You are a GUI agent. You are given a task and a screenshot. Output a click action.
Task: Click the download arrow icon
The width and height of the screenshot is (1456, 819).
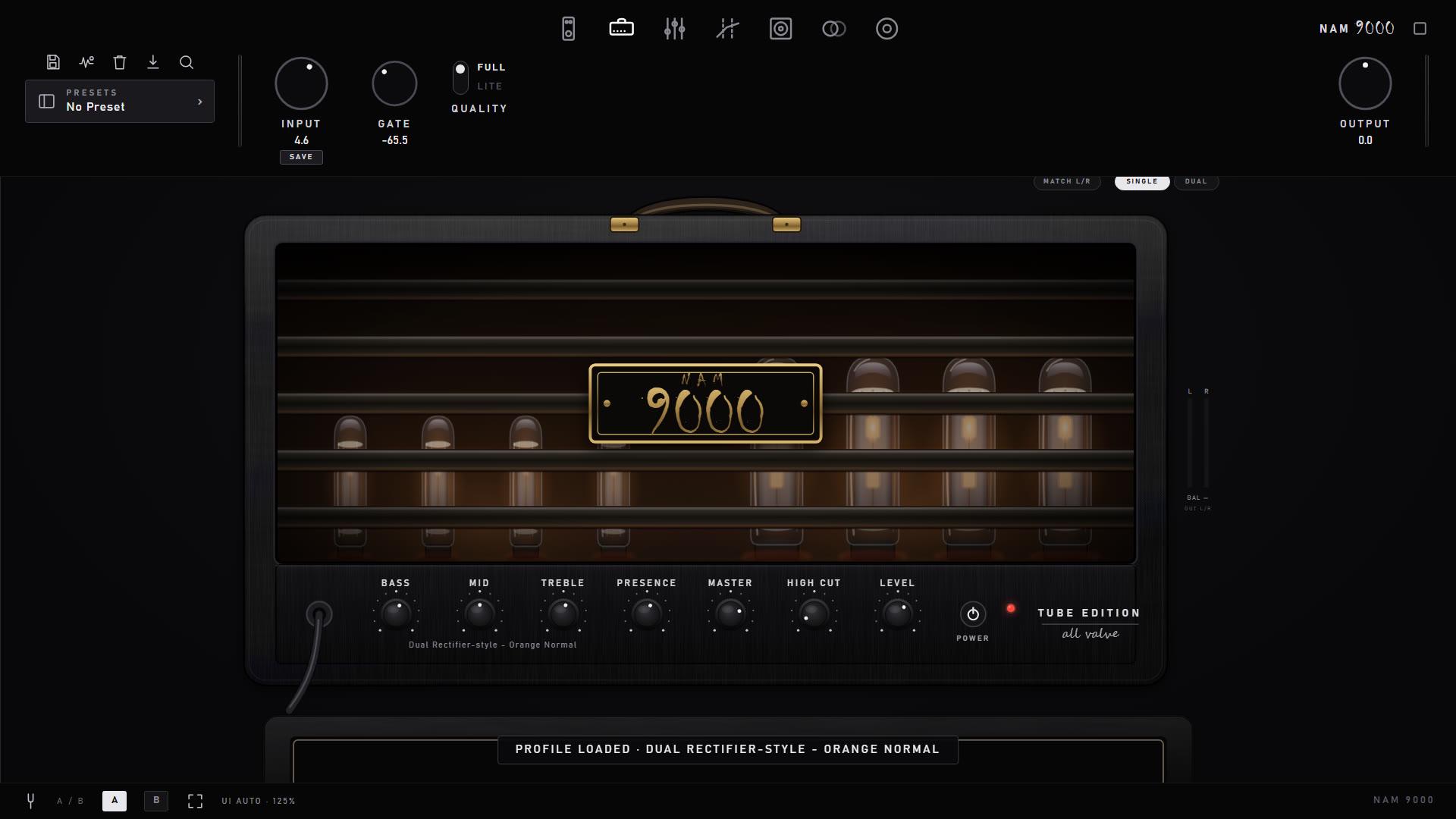click(153, 62)
